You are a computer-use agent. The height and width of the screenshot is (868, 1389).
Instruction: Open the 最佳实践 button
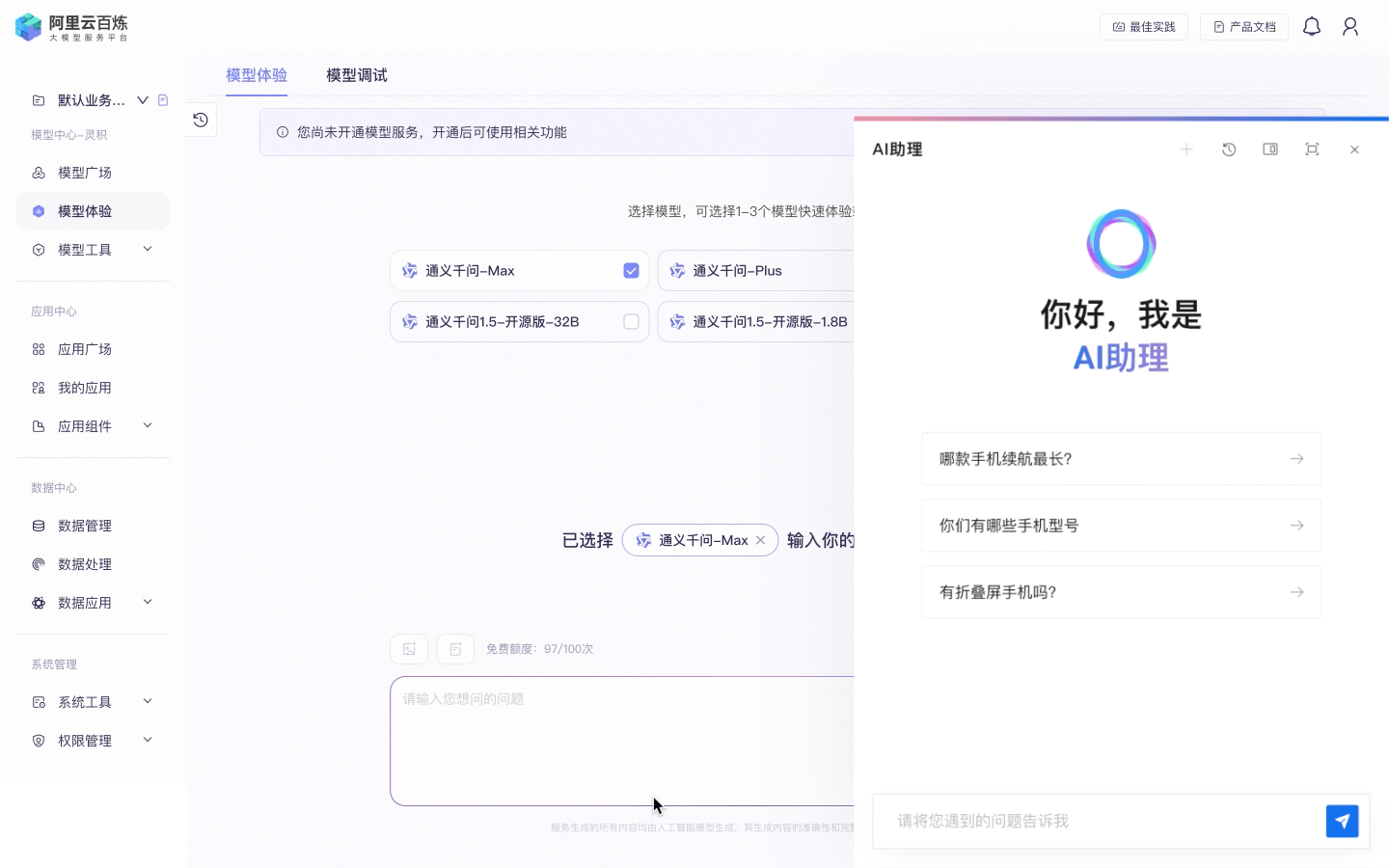pos(1144,27)
